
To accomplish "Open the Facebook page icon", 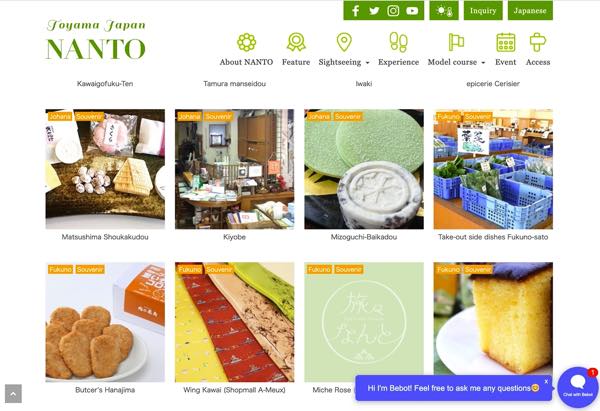I will click(355, 11).
